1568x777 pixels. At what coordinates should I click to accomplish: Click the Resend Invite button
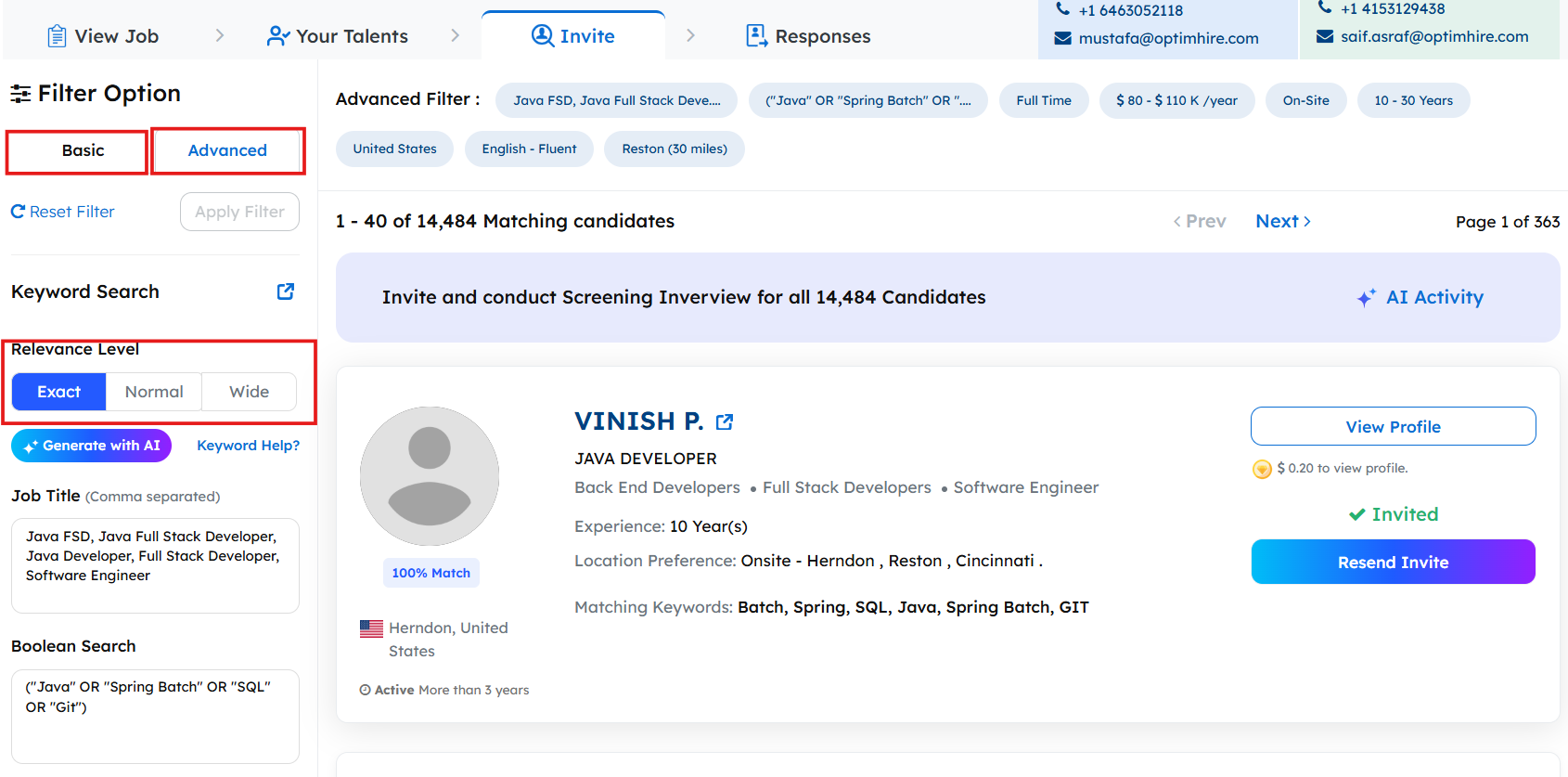[x=1393, y=562]
